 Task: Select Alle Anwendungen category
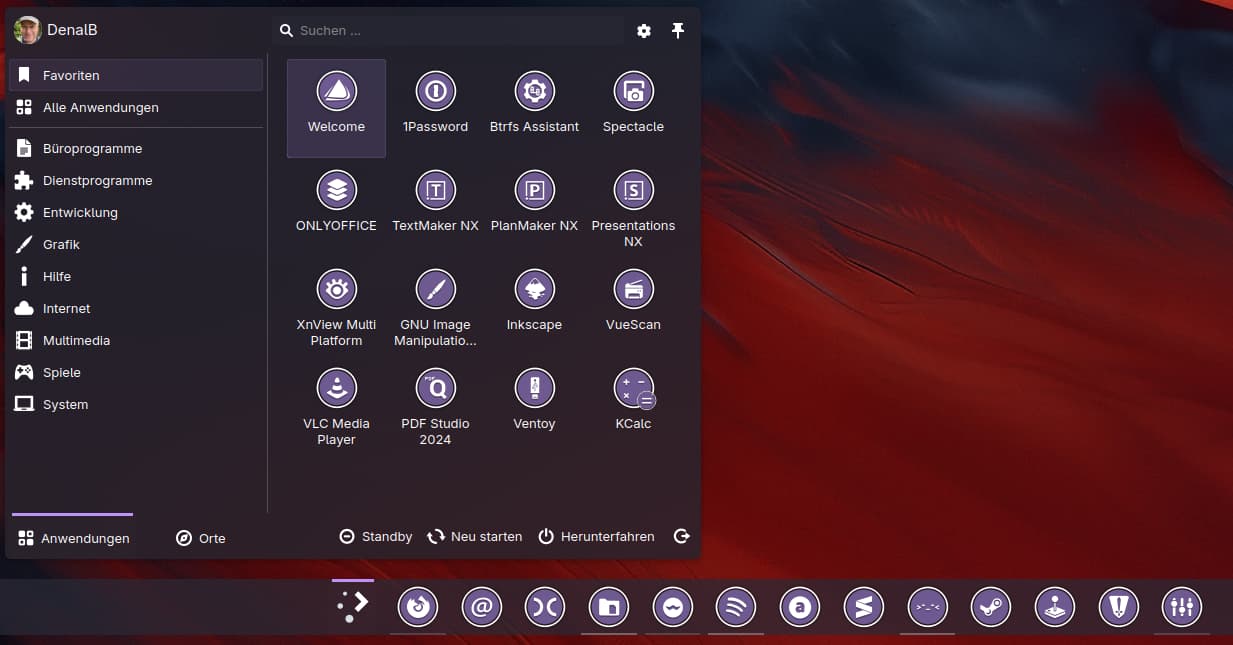pos(100,107)
